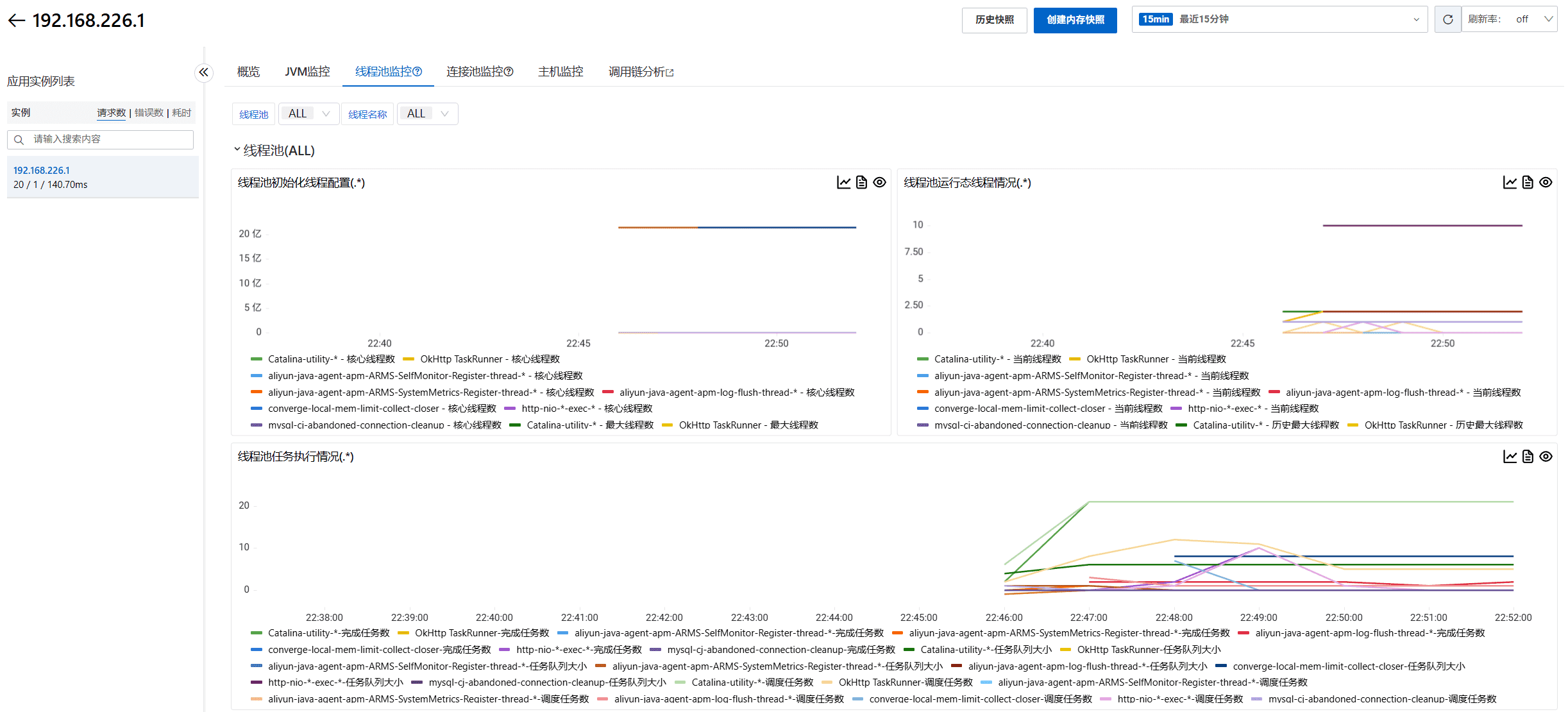Image resolution: width=1568 pixels, height=712 pixels.
Task: Open the 线程池 ALL dropdown
Action: point(308,114)
